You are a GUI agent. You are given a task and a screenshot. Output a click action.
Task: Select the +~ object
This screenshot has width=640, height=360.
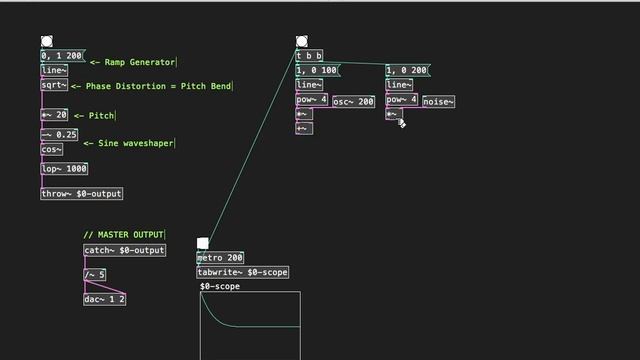tap(304, 129)
